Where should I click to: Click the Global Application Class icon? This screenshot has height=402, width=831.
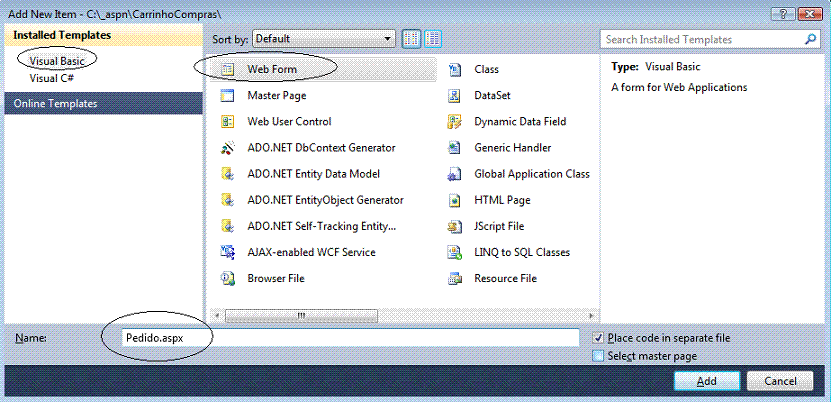tap(455, 174)
